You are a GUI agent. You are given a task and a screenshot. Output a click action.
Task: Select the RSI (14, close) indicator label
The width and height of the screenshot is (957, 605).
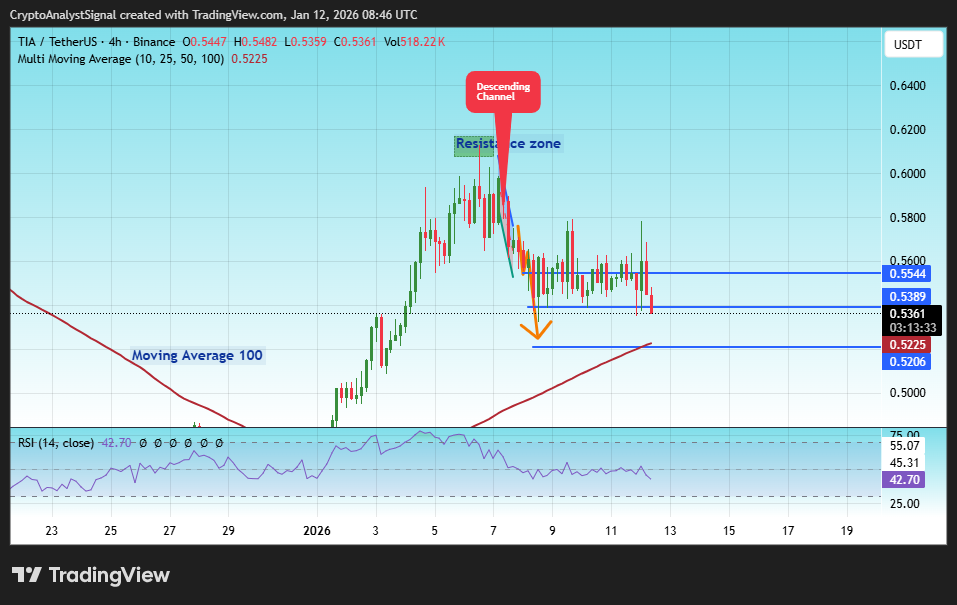[x=56, y=443]
